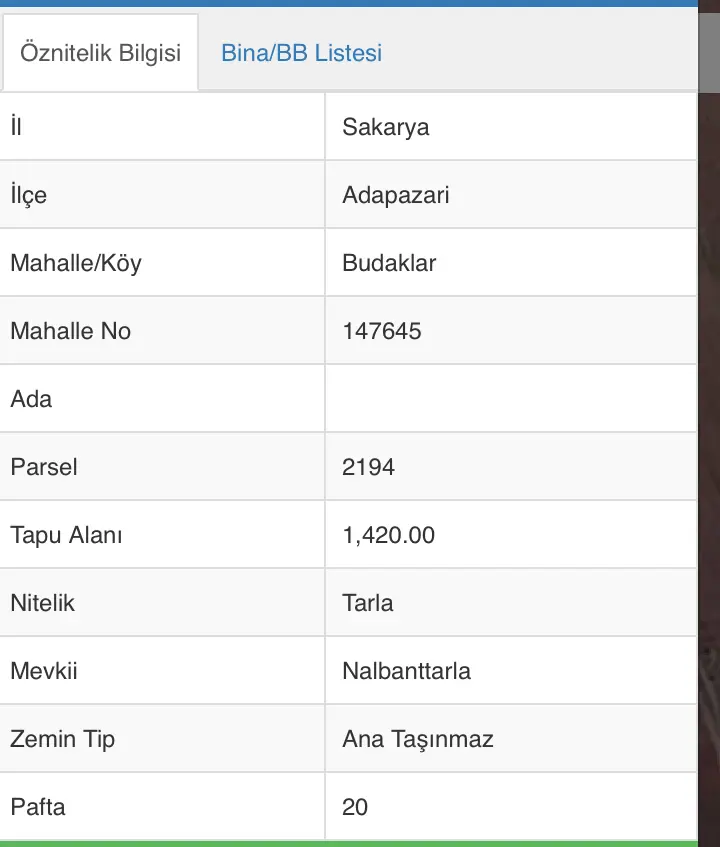Click the empty Ada value cell

[x=511, y=399]
